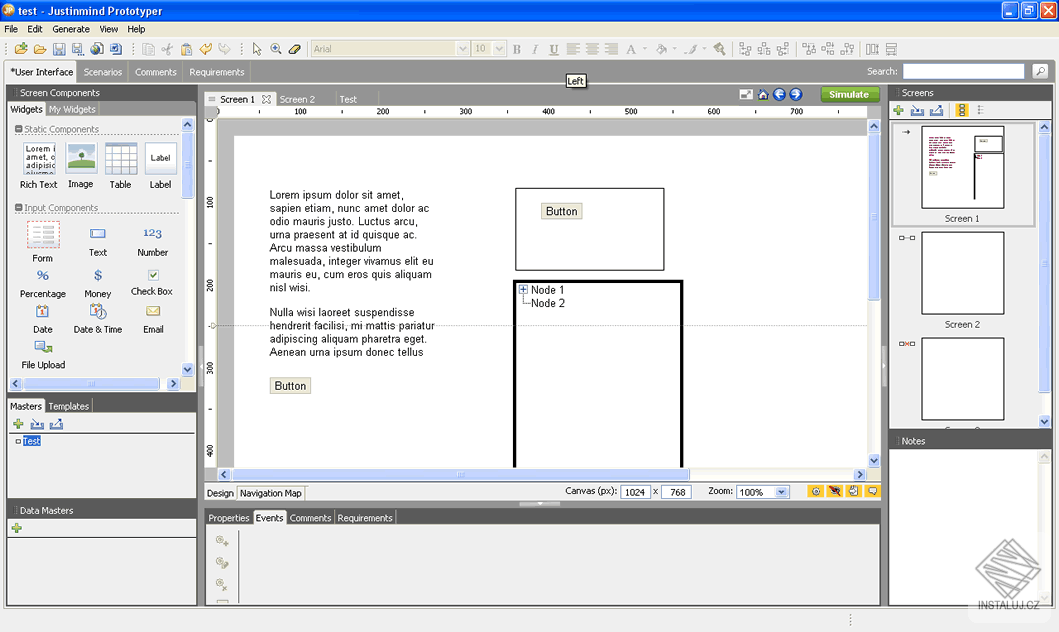The height and width of the screenshot is (632, 1059).
Task: Toggle the yellow gear events marker icon
Action: [816, 492]
